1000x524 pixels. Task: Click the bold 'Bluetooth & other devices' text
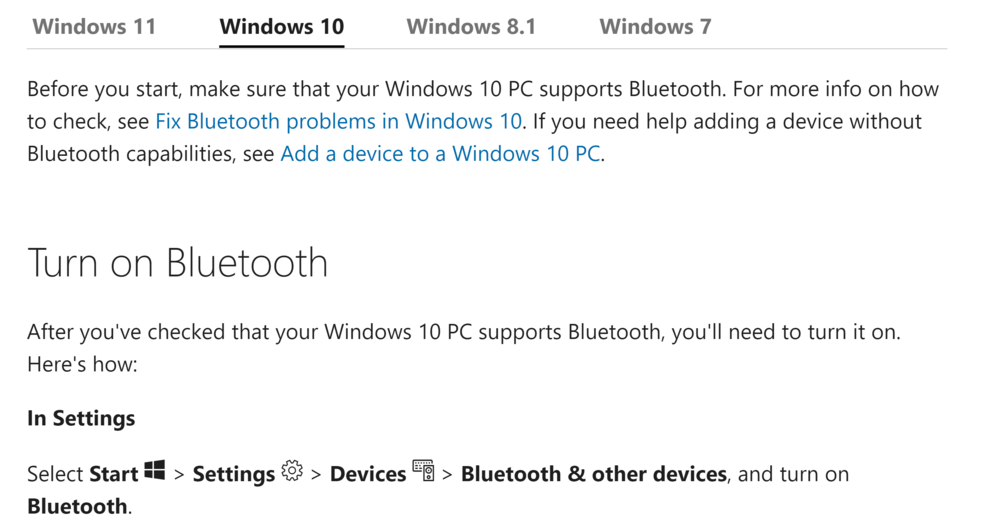(593, 474)
